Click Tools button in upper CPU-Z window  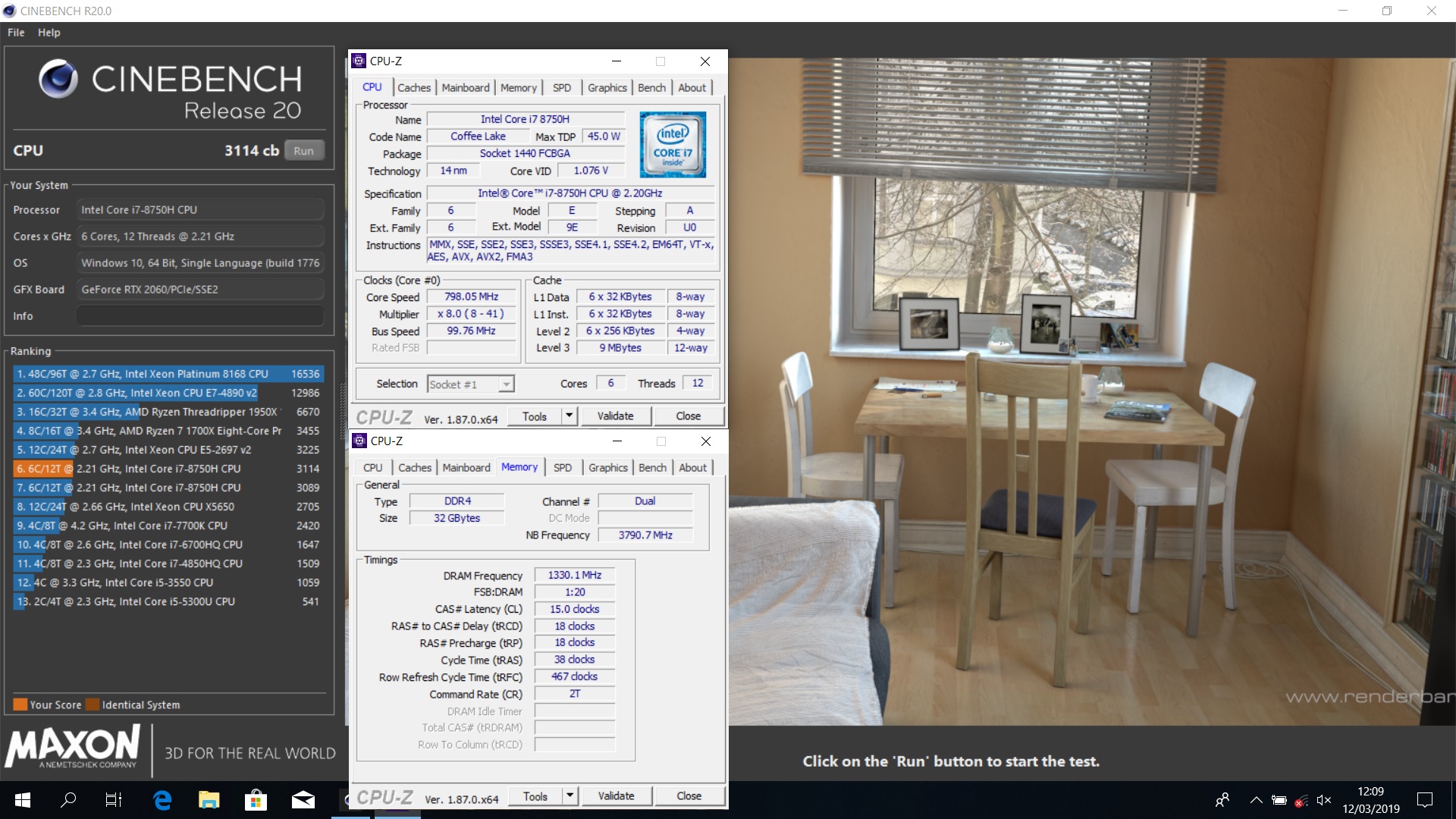point(535,416)
